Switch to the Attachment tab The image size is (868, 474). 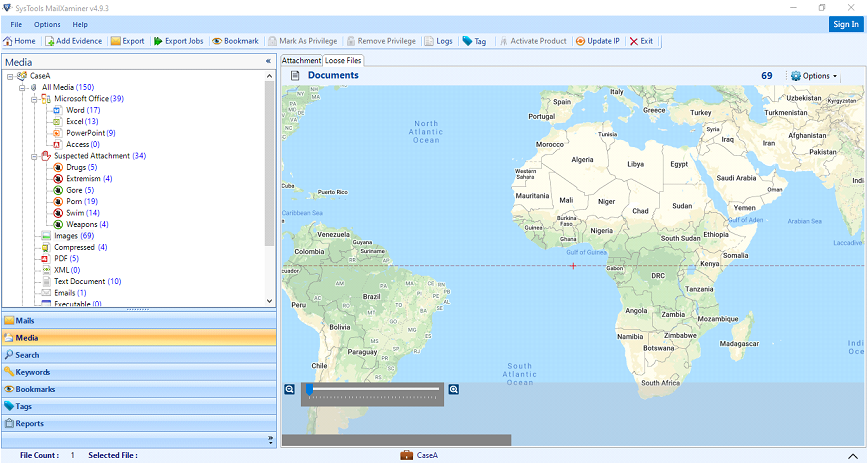301,60
